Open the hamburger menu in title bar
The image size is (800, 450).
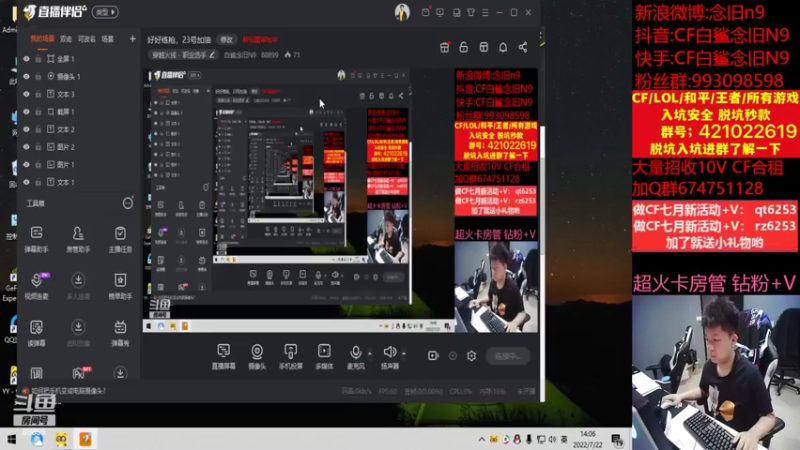485,12
